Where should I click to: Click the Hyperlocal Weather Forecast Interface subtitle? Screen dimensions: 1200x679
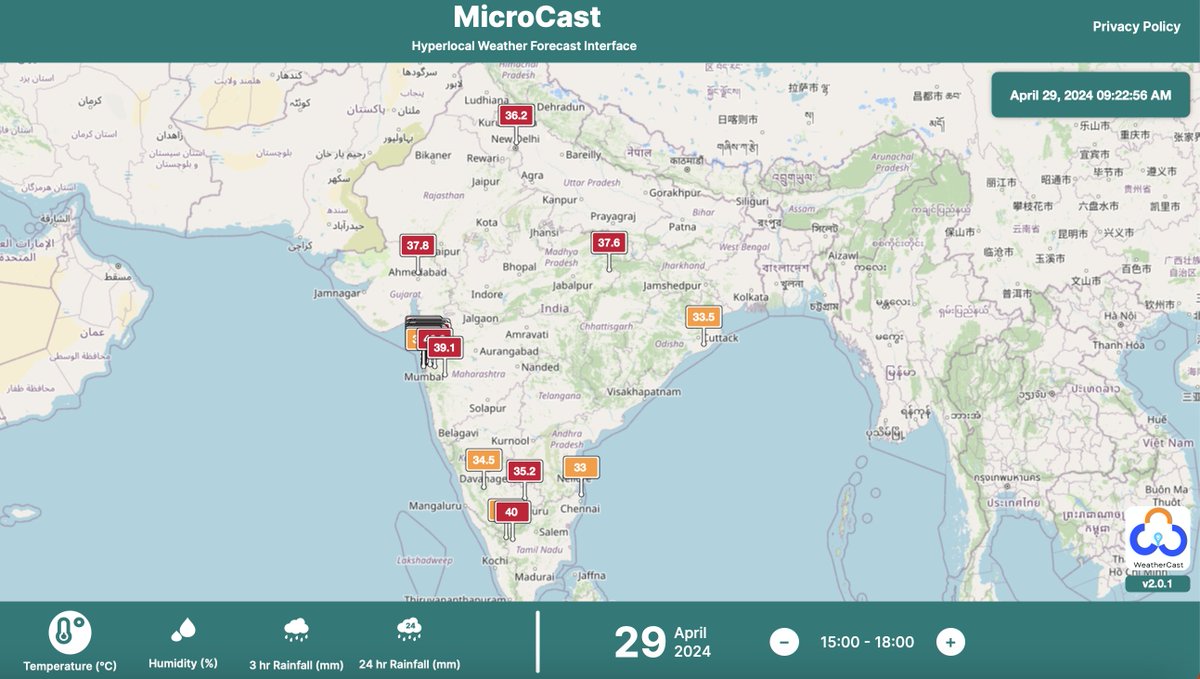pyautogui.click(x=524, y=46)
